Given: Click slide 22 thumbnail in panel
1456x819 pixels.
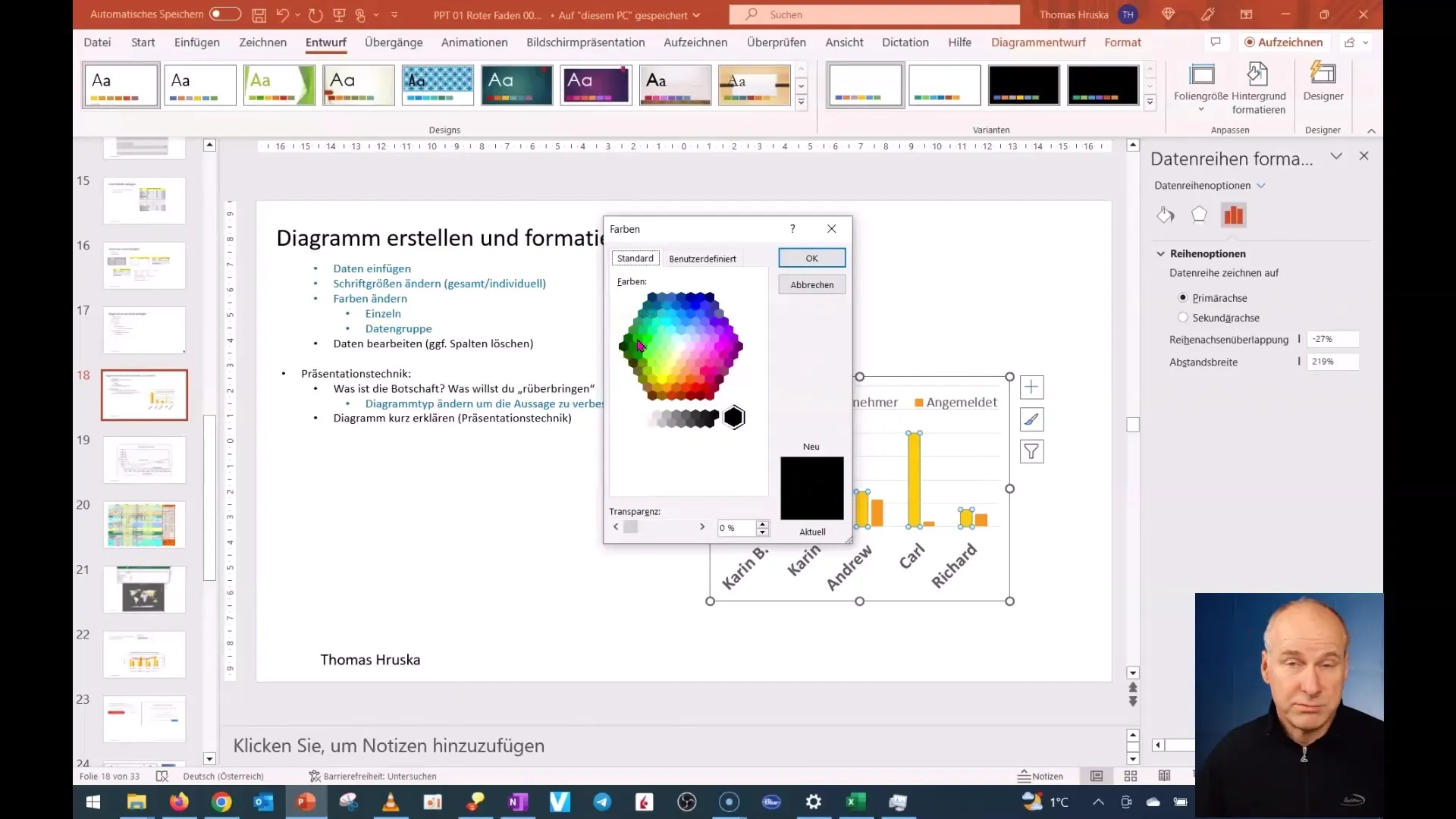Looking at the screenshot, I should pyautogui.click(x=144, y=655).
